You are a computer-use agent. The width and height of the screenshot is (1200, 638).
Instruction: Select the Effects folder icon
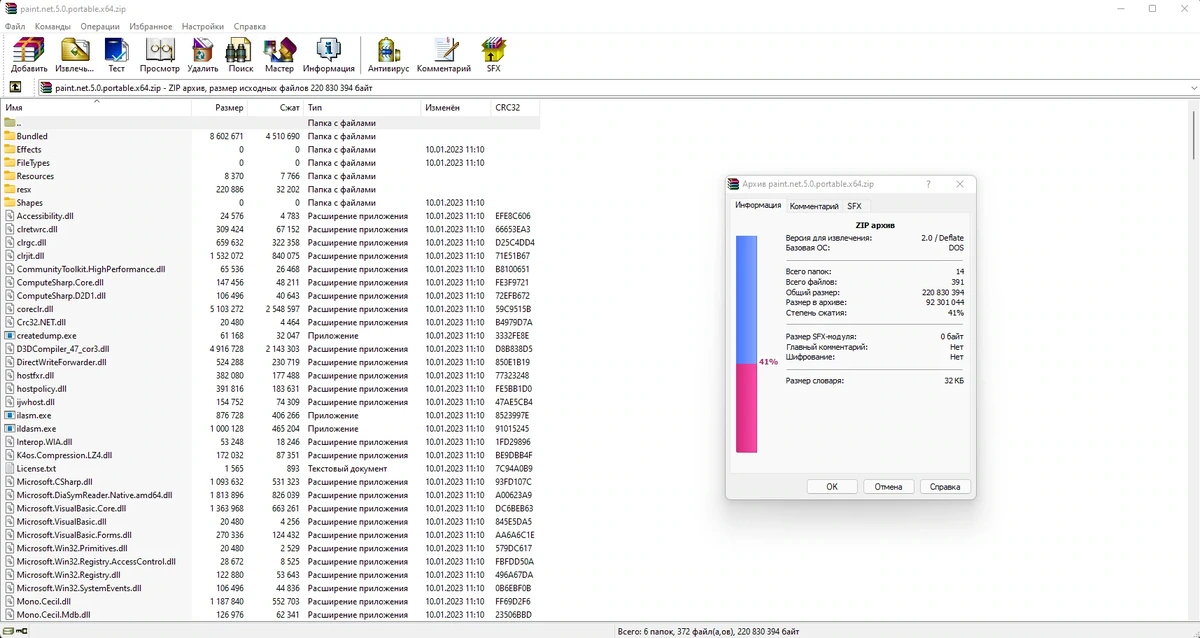pyautogui.click(x=10, y=149)
